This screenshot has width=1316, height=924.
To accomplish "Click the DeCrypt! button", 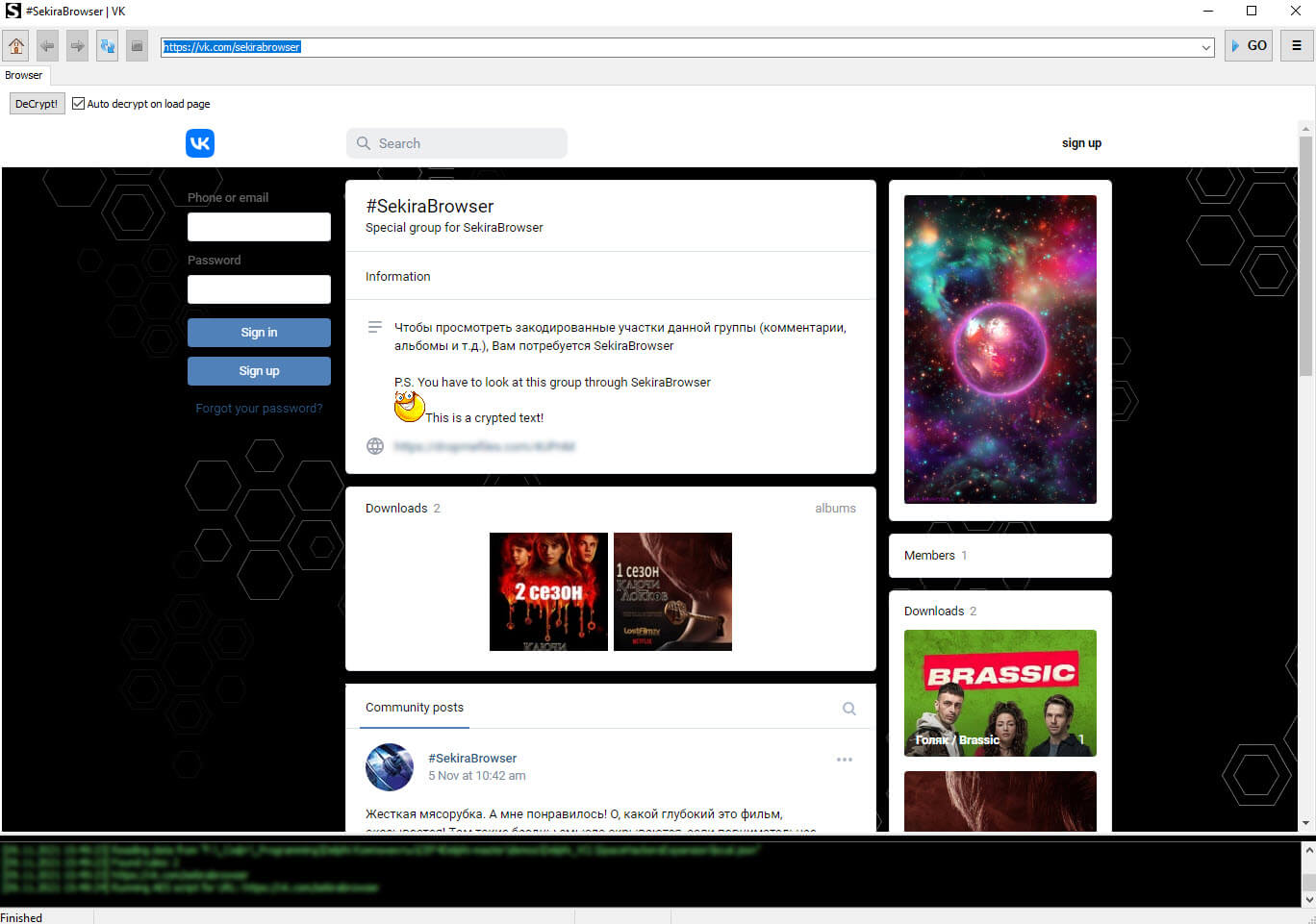I will pos(37,104).
